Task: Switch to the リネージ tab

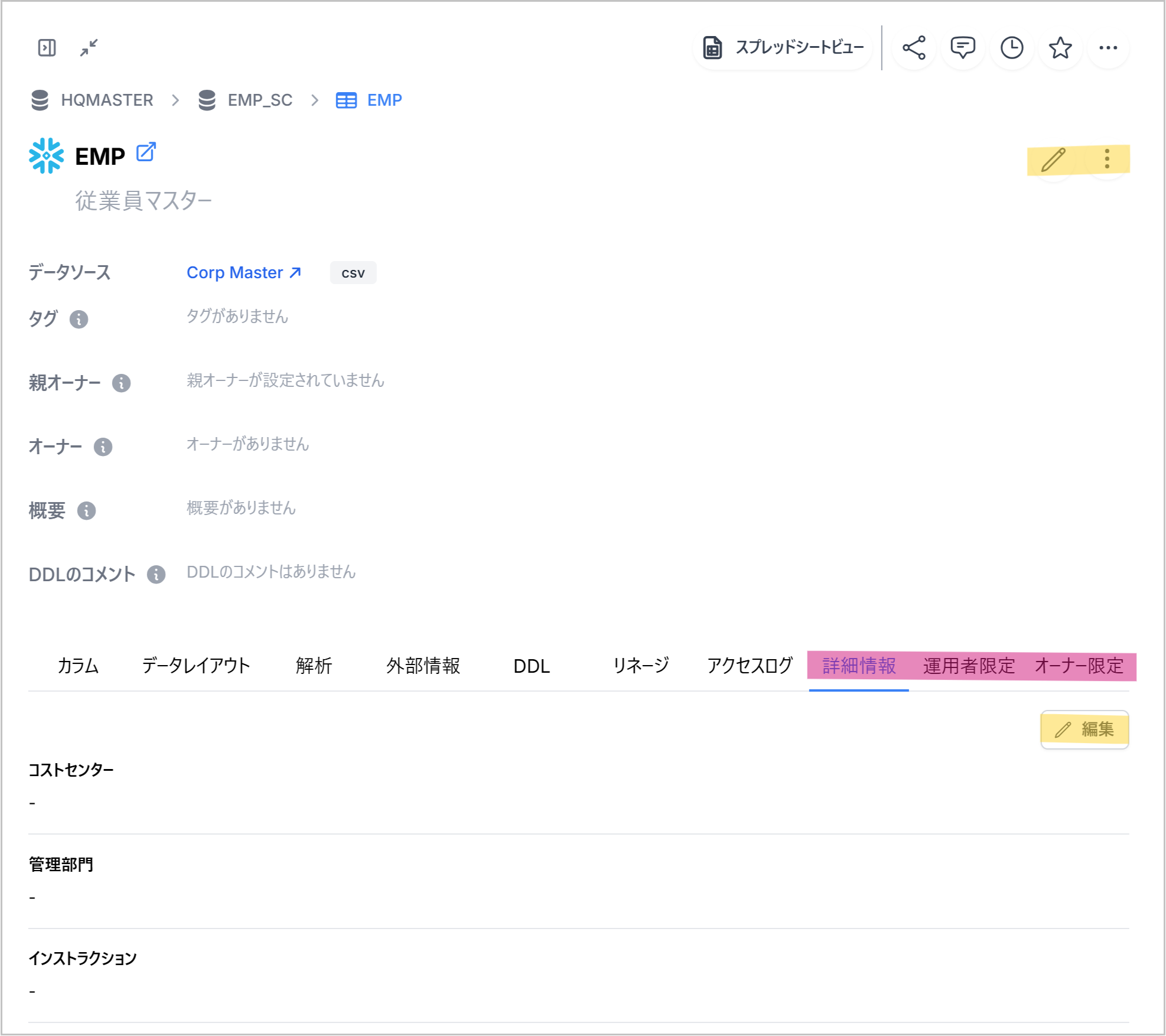Action: pyautogui.click(x=641, y=666)
